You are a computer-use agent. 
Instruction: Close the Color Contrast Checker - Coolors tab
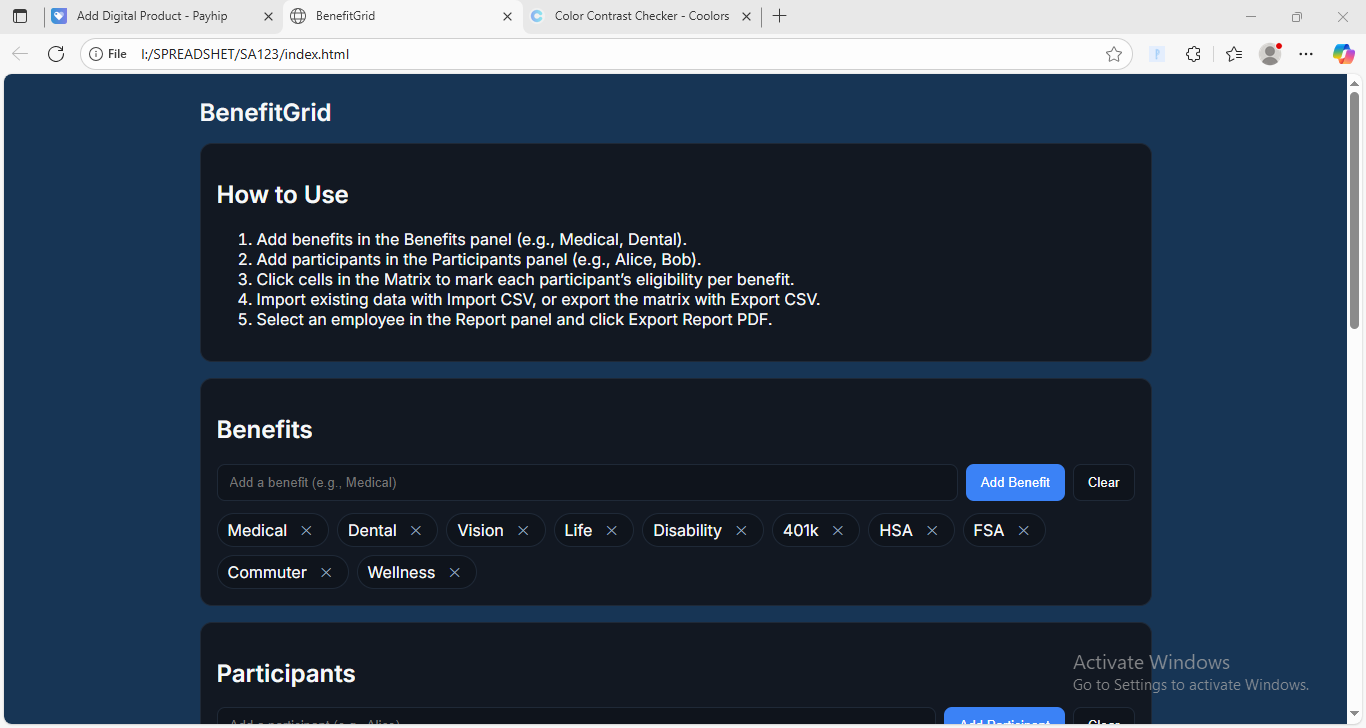(746, 16)
